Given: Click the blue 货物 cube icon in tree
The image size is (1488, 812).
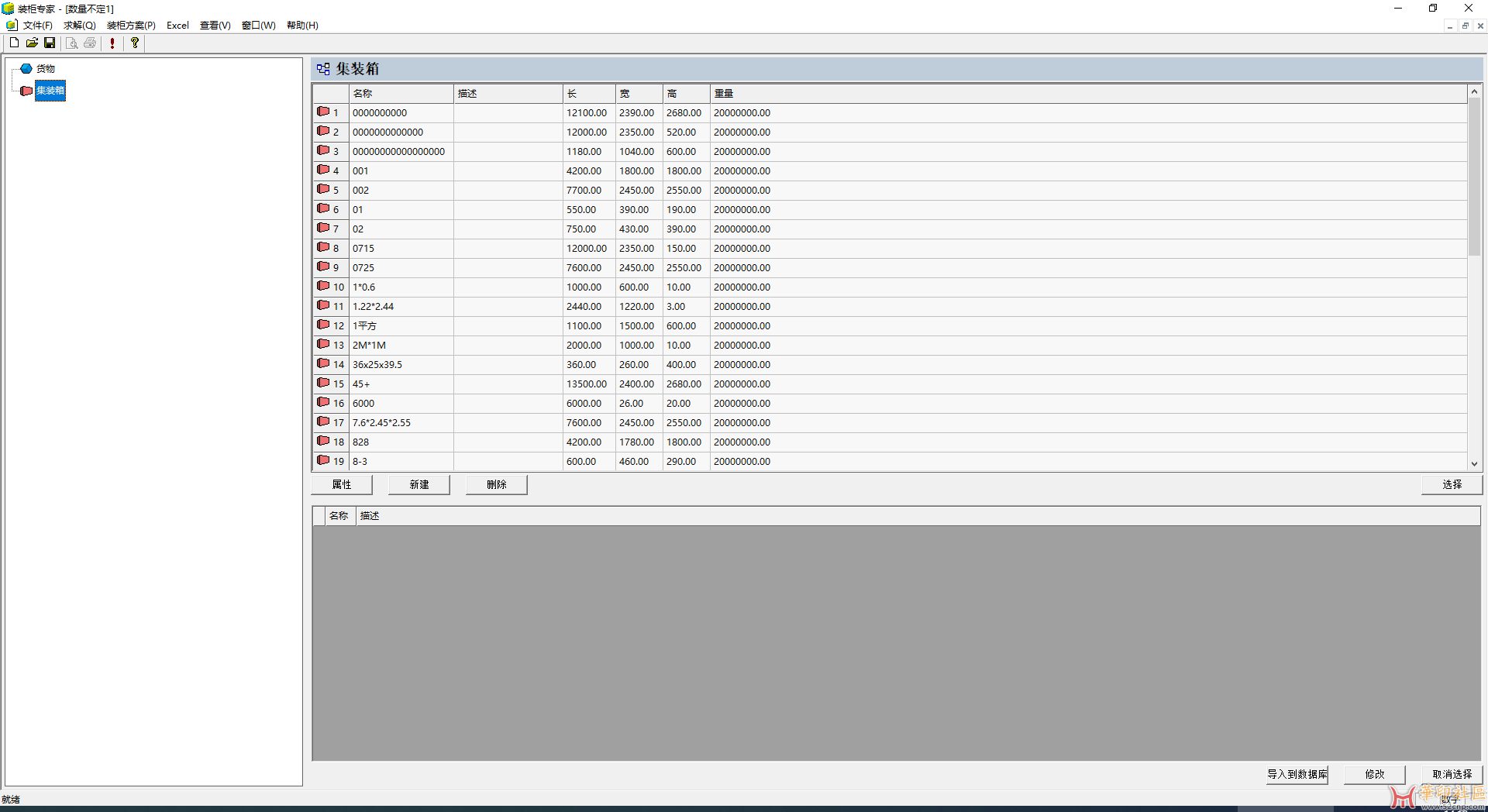Looking at the screenshot, I should (26, 69).
